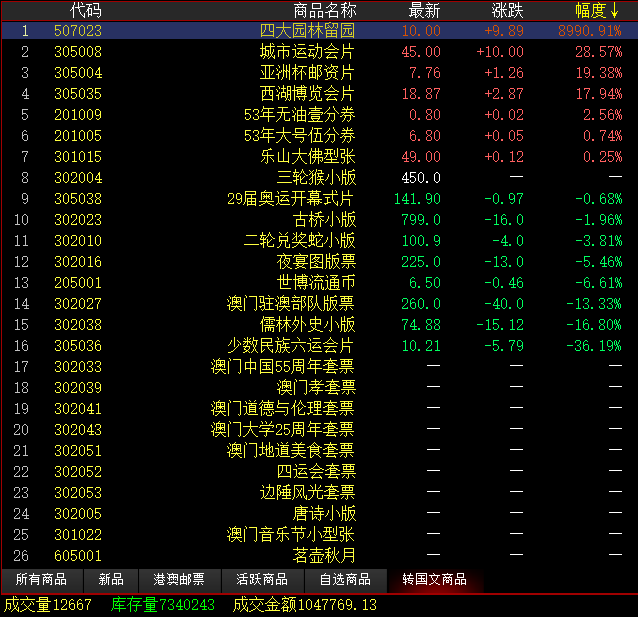This screenshot has width=638, height=617.
Task: Click 成交金额1047769.13 in status bar
Action: pos(305,605)
